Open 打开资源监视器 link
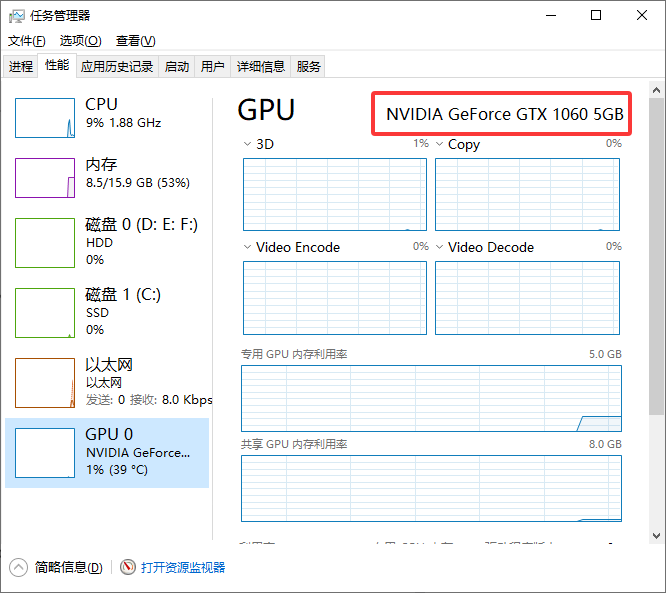Screen dimensions: 666x593 coord(183,568)
